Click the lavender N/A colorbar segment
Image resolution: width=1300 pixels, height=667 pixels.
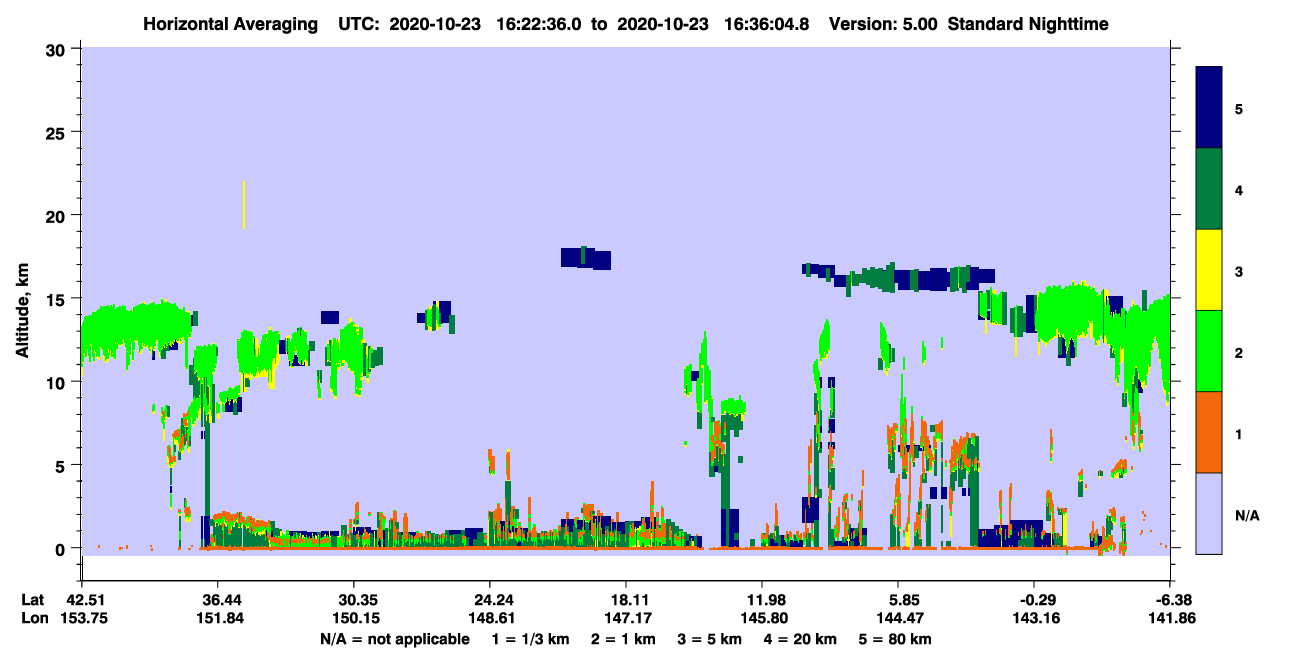(1209, 512)
